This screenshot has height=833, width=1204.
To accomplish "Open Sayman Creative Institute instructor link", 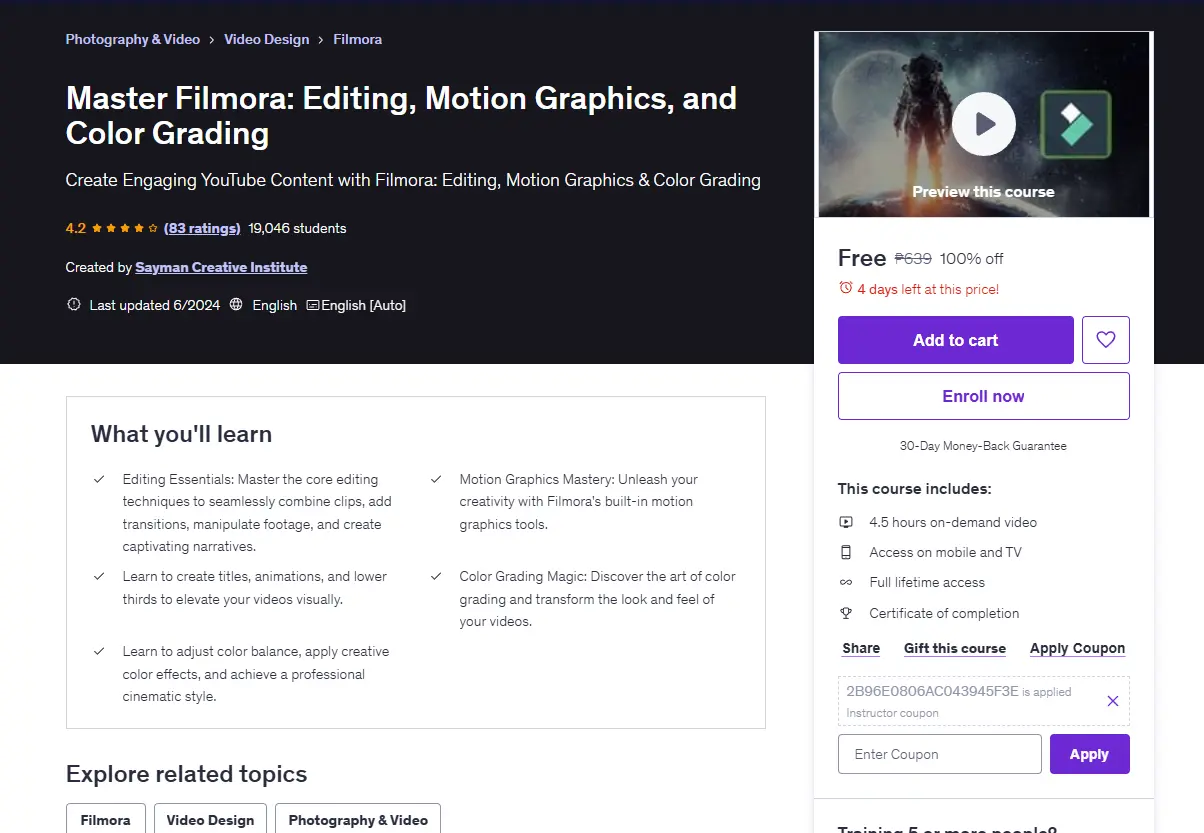I will click(221, 267).
